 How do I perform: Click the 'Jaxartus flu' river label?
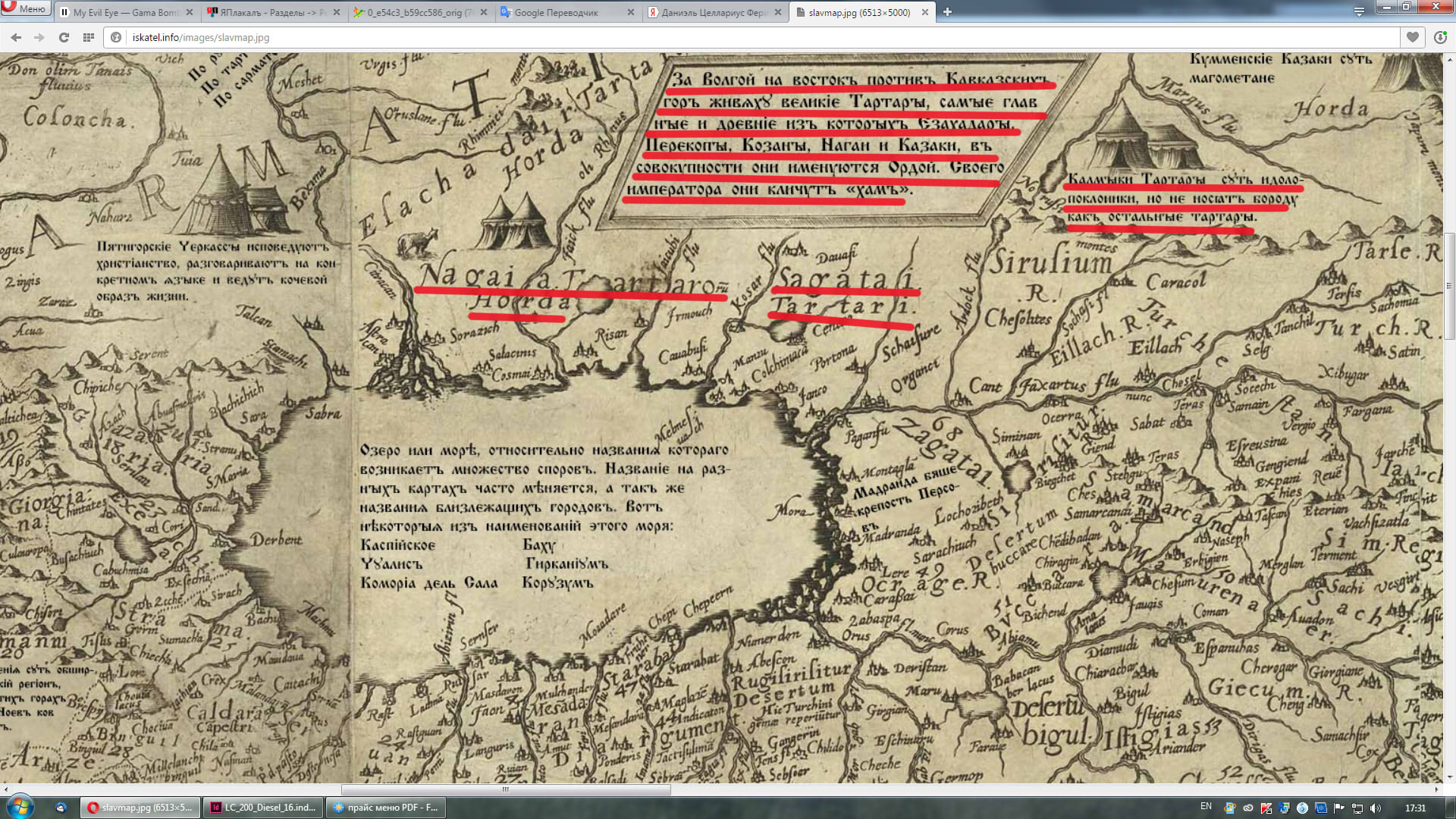click(x=1069, y=384)
